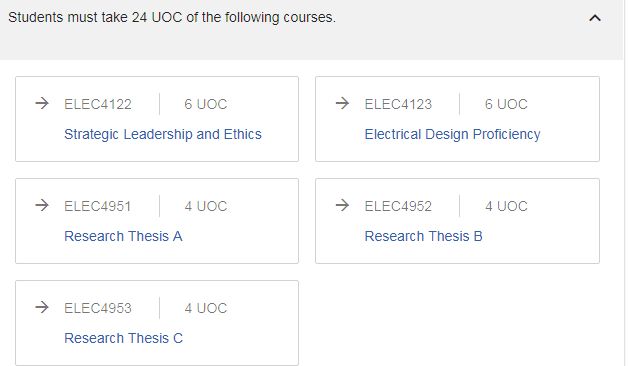The width and height of the screenshot is (630, 366).
Task: Click the arrow icon beside ELEC4952
Action: tap(342, 205)
